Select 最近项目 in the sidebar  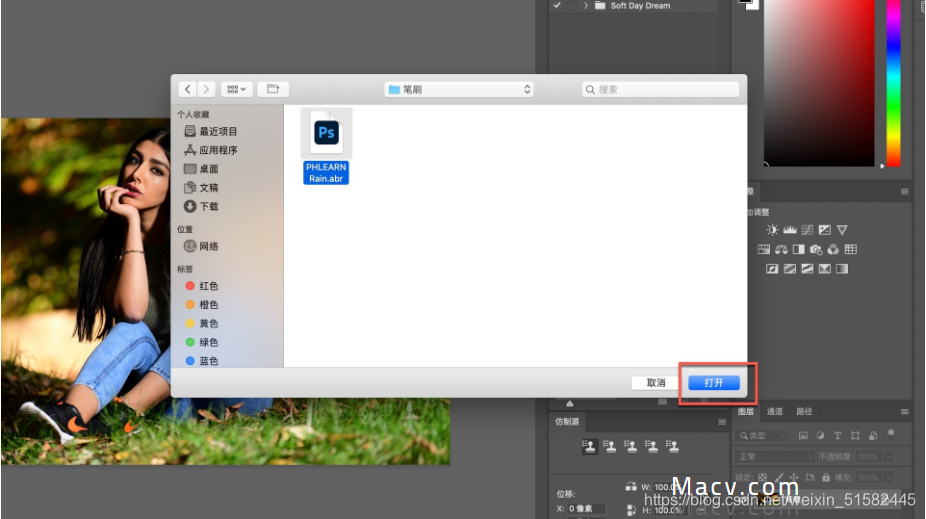tap(210, 131)
